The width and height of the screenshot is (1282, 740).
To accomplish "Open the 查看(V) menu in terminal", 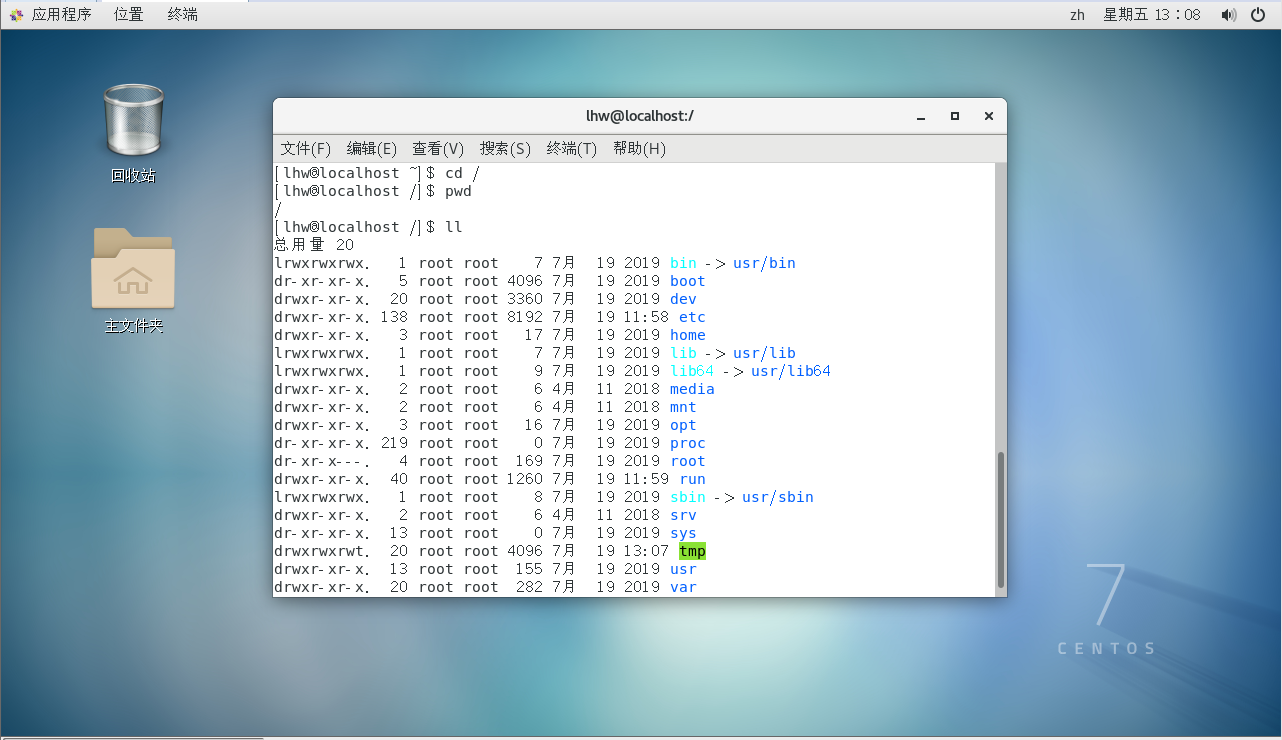I will [x=438, y=149].
